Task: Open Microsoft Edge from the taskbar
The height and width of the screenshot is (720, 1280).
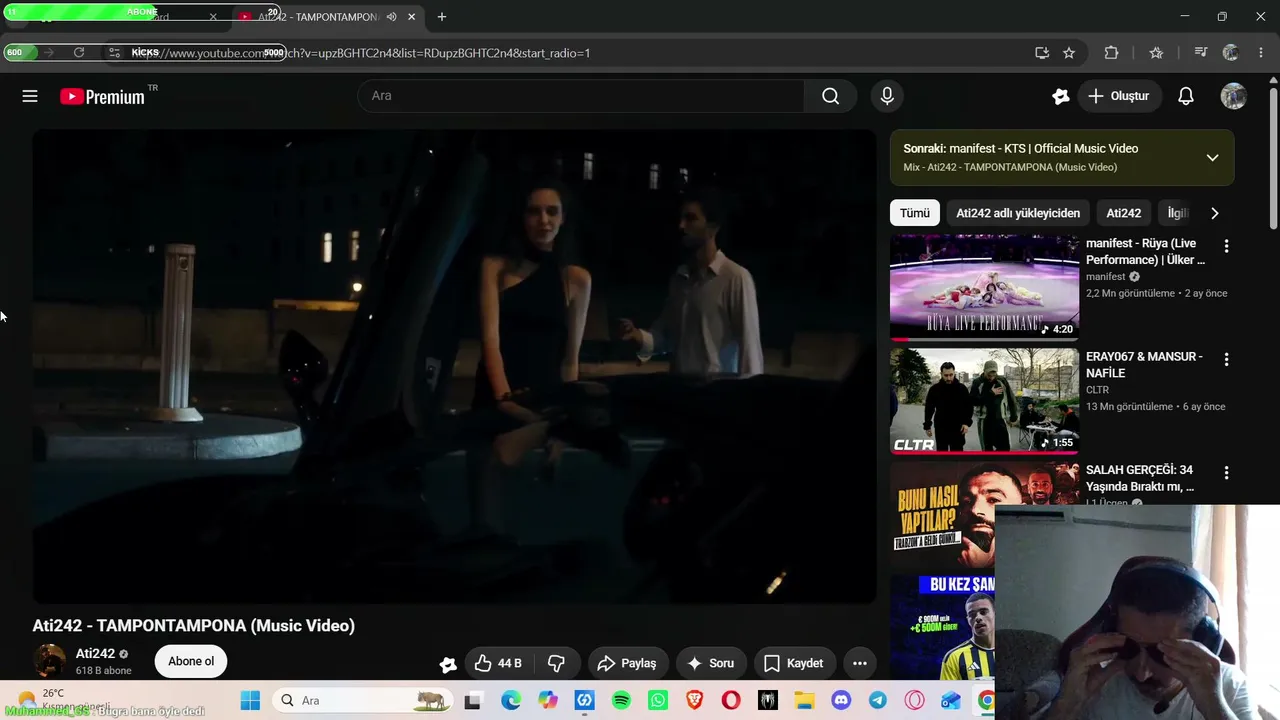Action: 511,701
